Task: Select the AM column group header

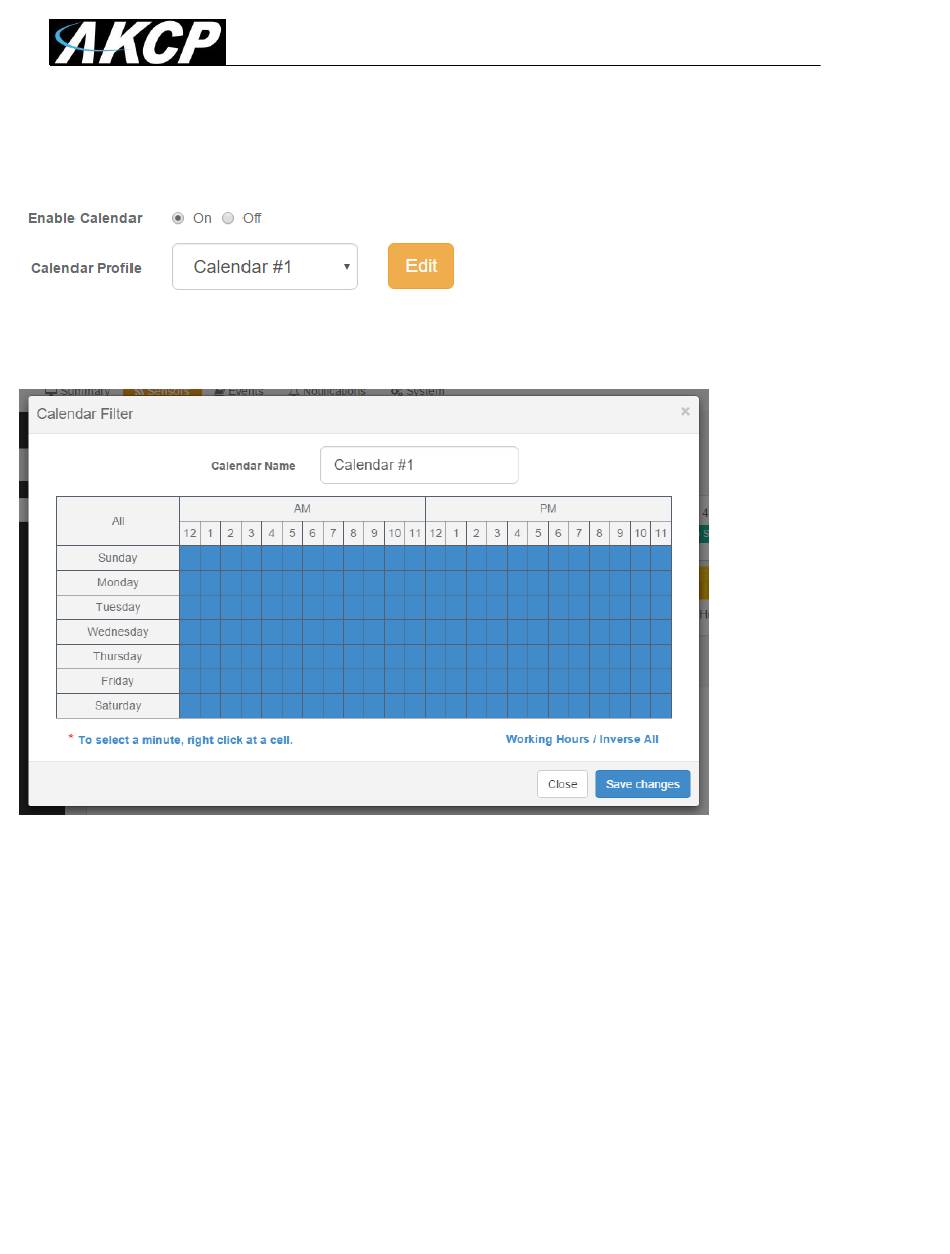Action: pyautogui.click(x=302, y=509)
